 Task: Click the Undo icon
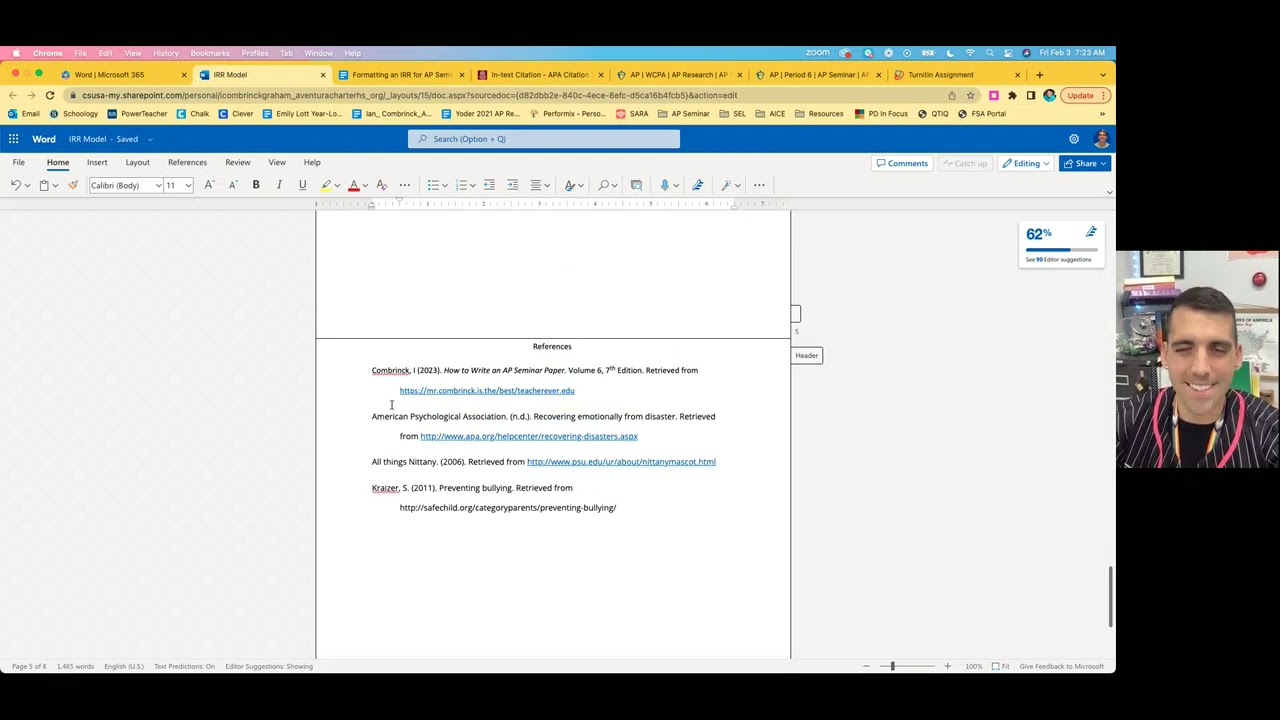click(15, 185)
